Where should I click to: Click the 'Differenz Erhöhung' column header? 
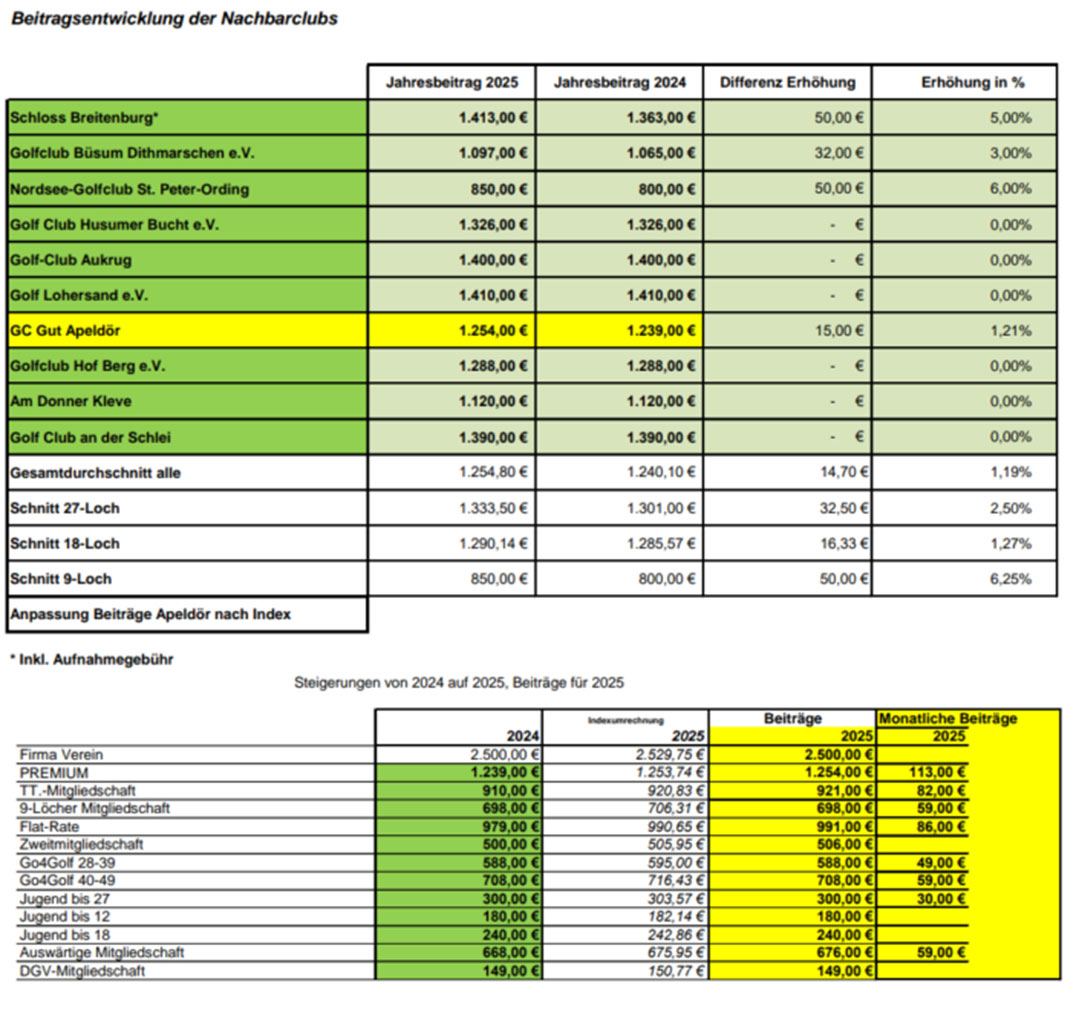[787, 83]
